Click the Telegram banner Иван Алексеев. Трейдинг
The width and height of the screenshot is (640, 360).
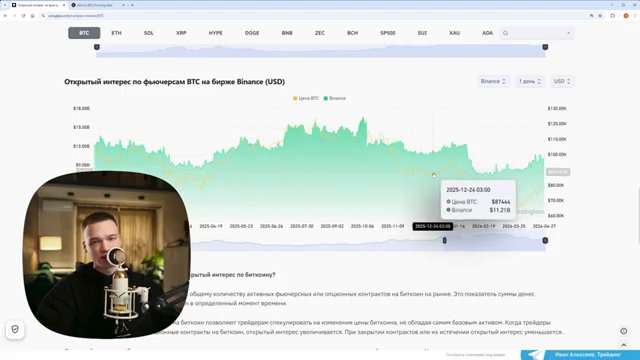click(x=580, y=355)
